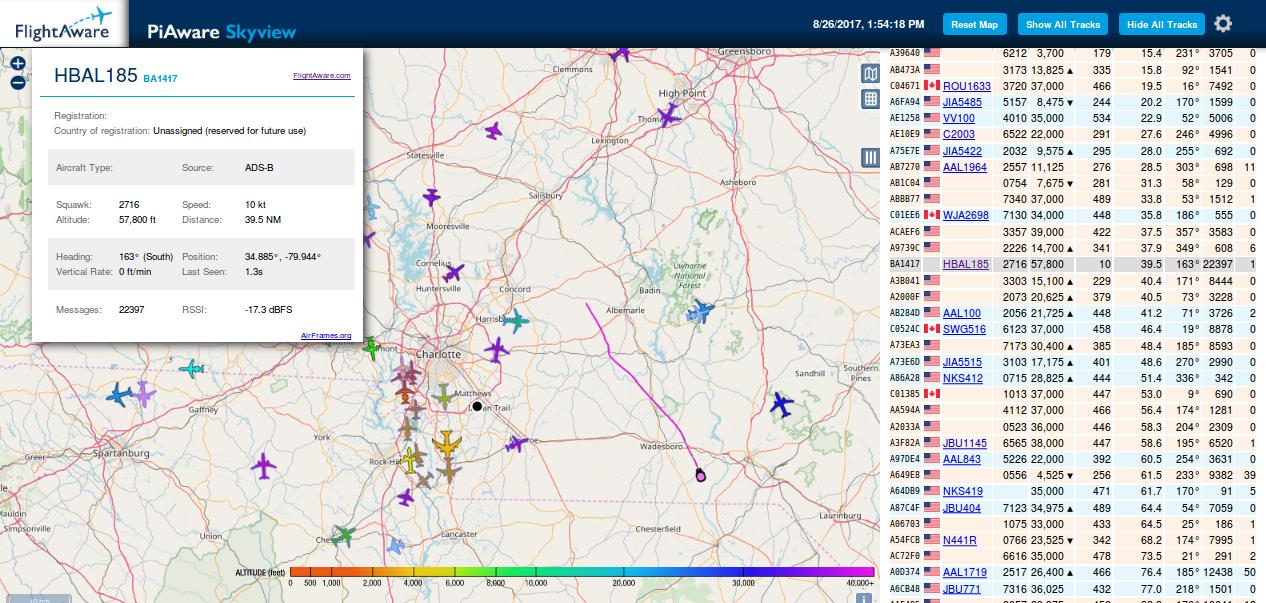Open the map layer switcher
The height and width of the screenshot is (603, 1266).
[x=871, y=74]
